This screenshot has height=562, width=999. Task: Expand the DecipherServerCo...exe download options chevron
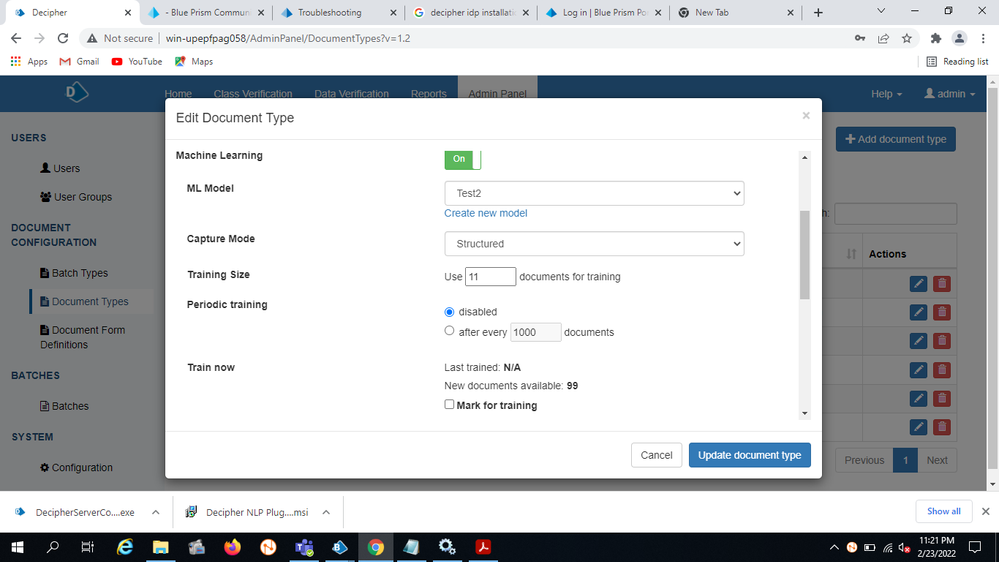pyautogui.click(x=155, y=512)
